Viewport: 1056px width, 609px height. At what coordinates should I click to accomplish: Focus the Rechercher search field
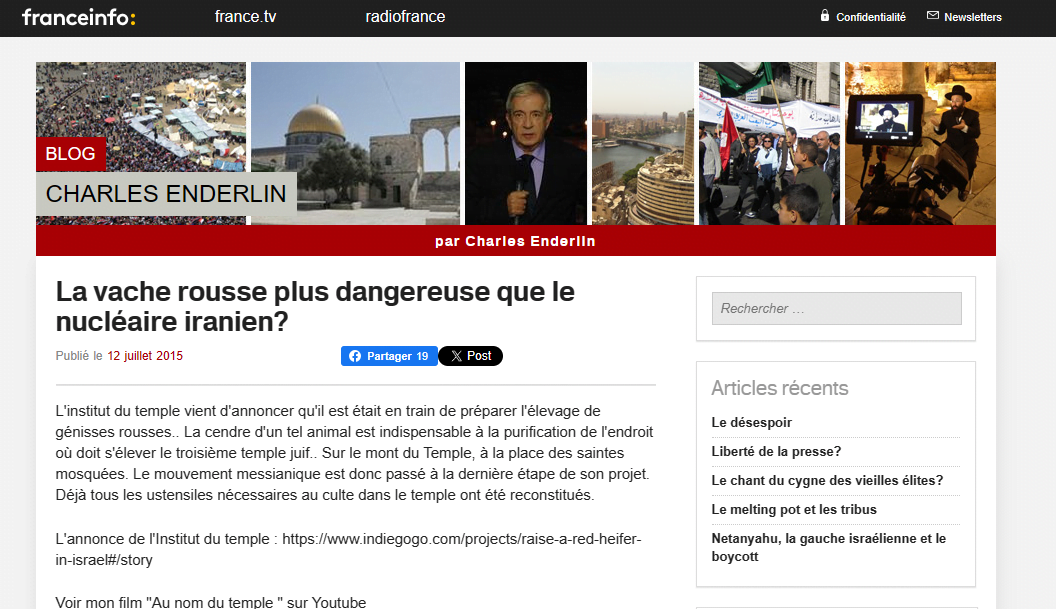pos(836,309)
